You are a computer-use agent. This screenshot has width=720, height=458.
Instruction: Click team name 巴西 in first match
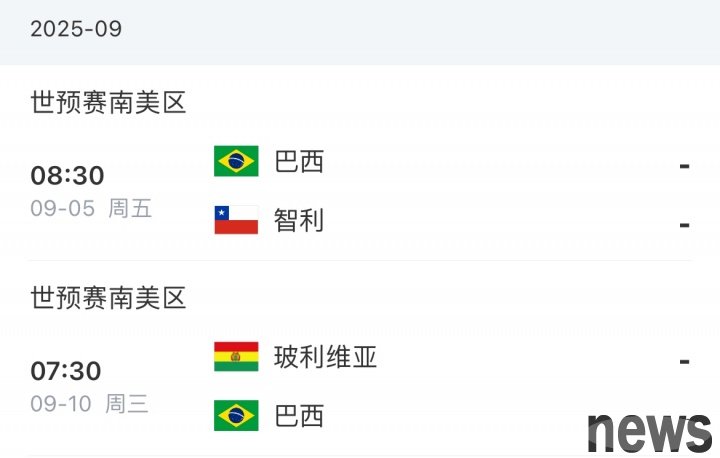tap(299, 162)
